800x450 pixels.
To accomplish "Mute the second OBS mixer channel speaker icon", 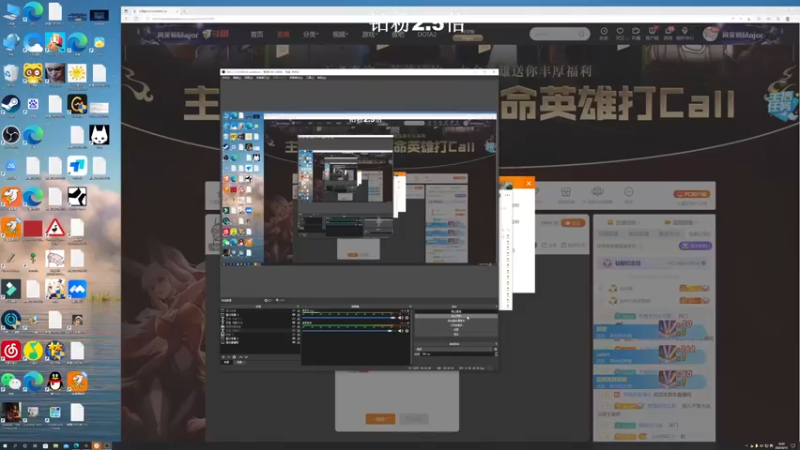I will tap(401, 331).
